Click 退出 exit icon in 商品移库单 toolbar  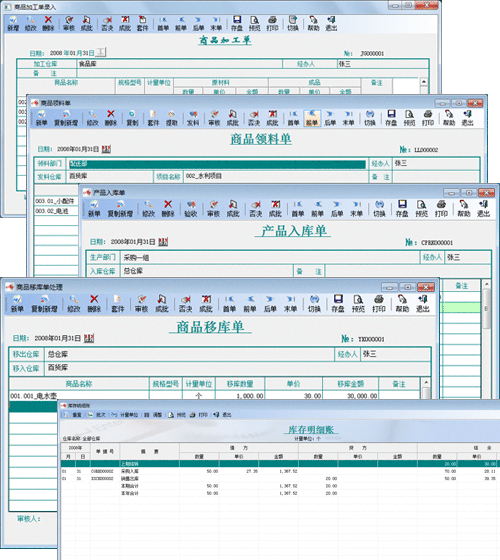(422, 303)
